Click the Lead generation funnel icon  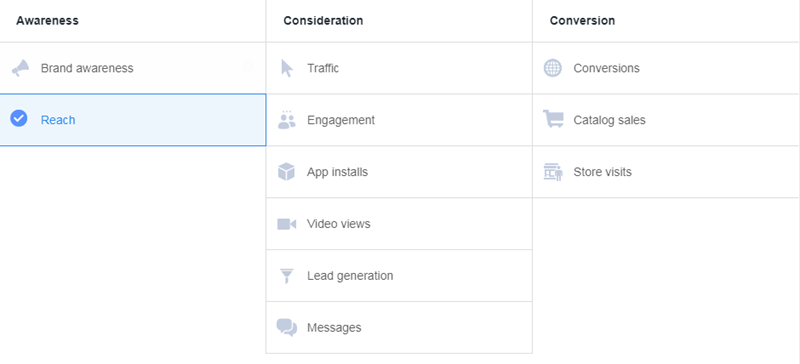pyautogui.click(x=287, y=276)
